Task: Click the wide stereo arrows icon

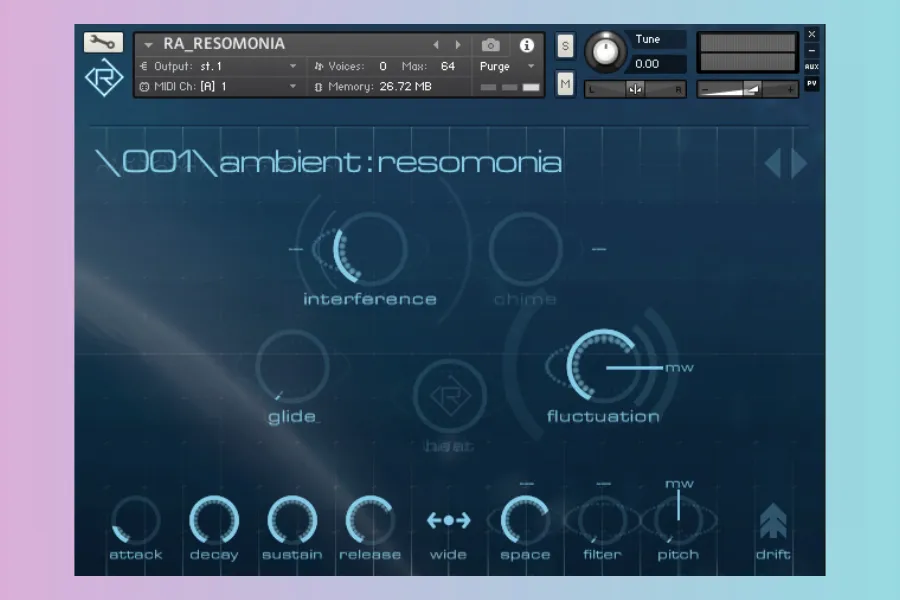Action: point(448,520)
